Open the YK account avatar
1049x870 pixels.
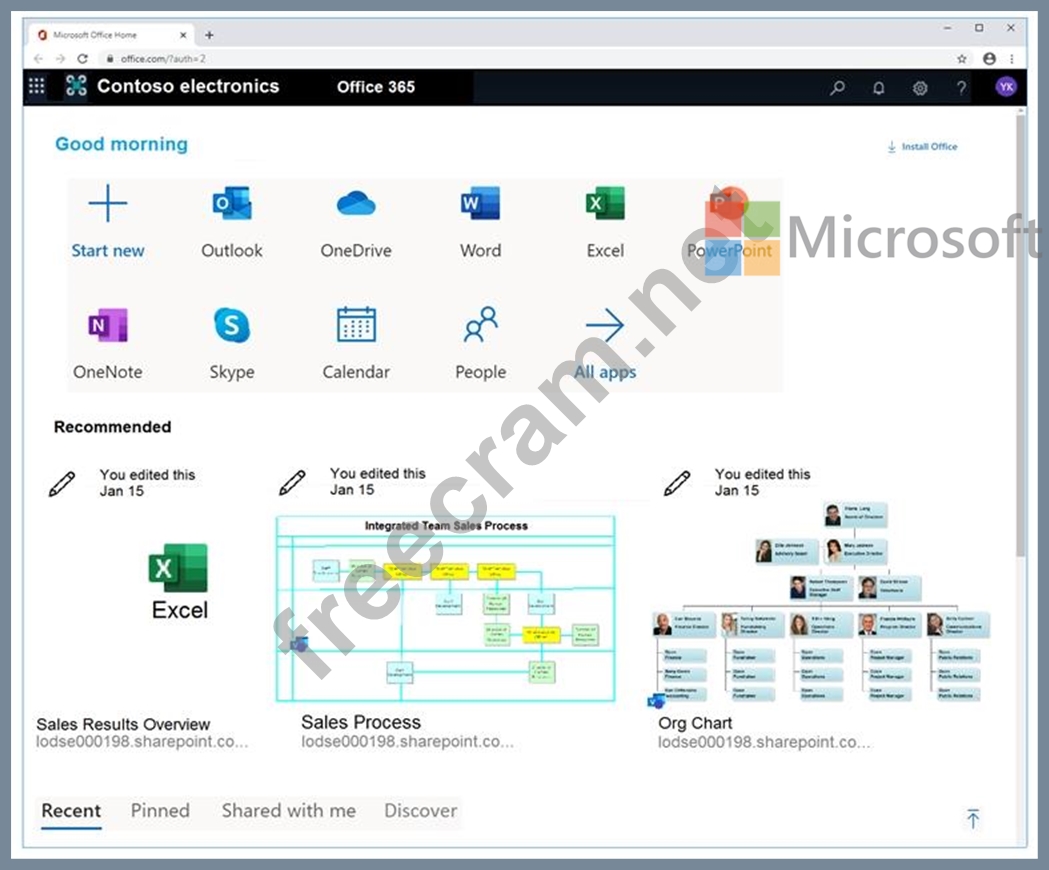coord(1006,86)
